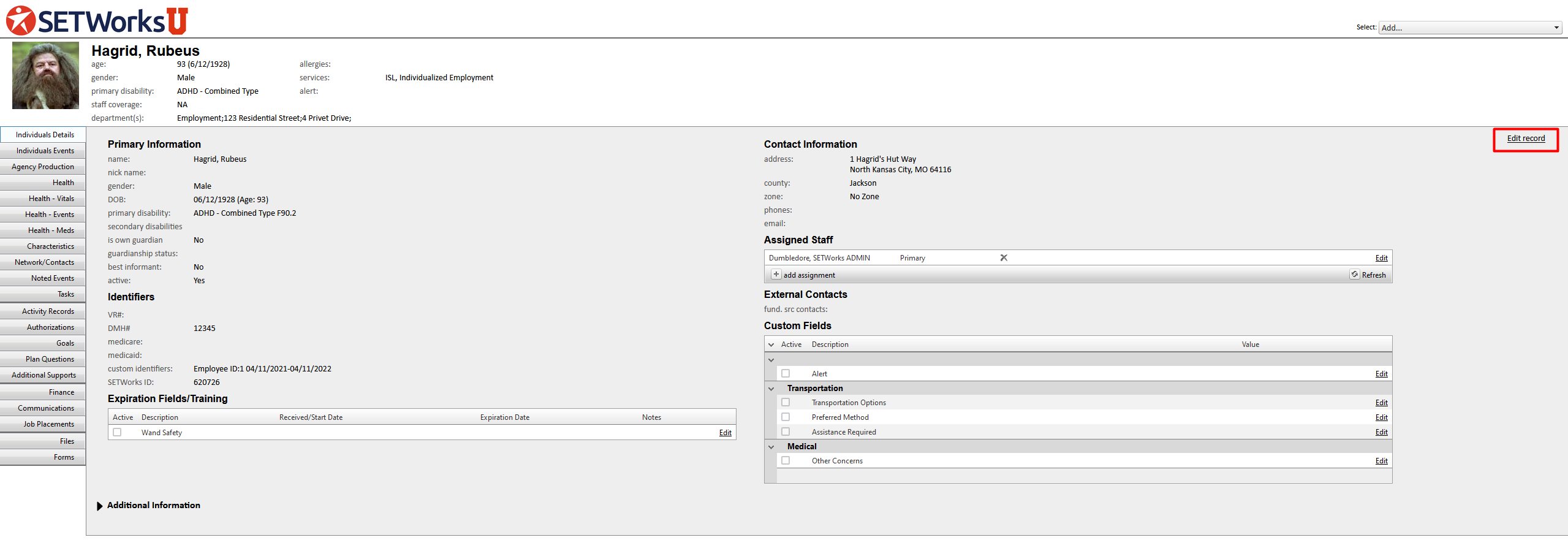Open the Activity Records tab
Viewport: 1568px width, 540px height.
[x=43, y=311]
